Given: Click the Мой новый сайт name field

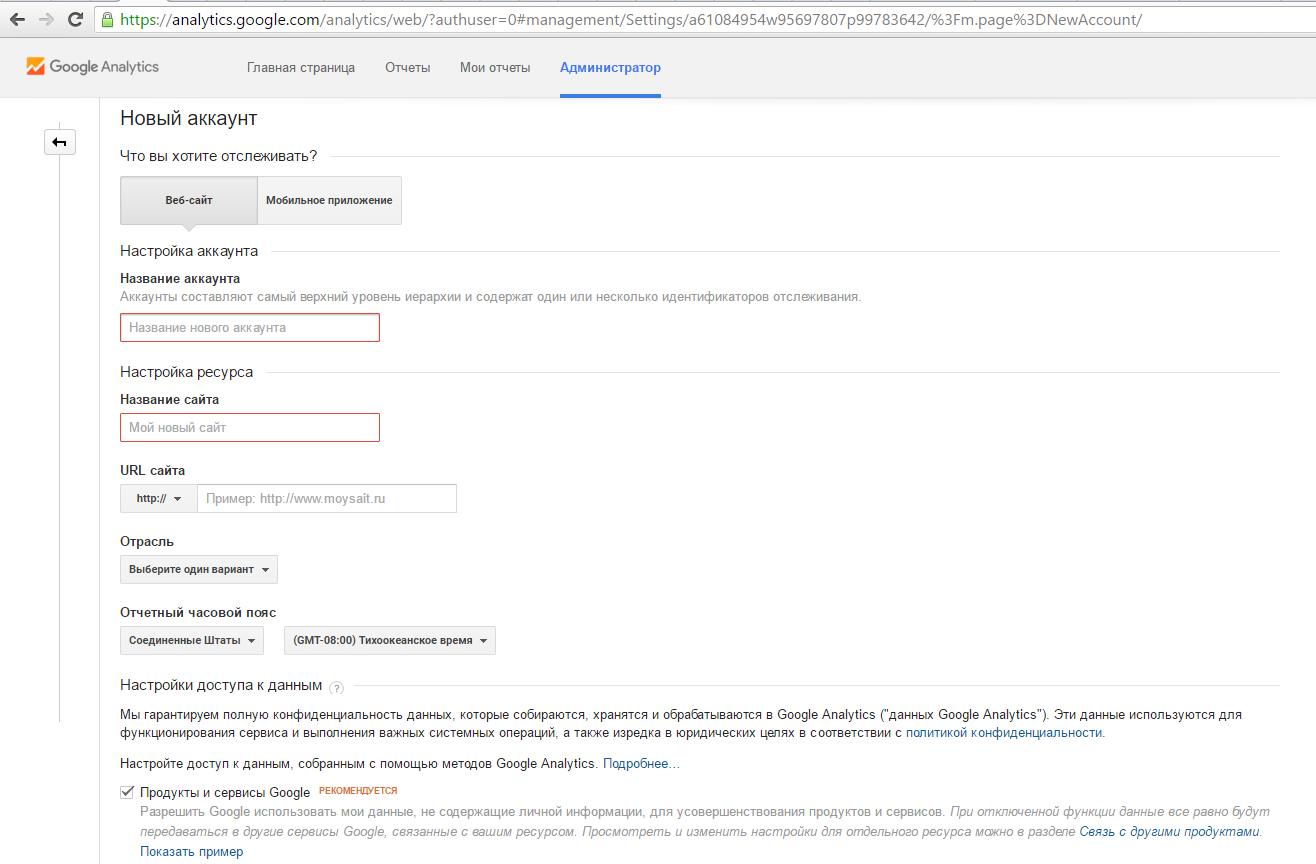Looking at the screenshot, I should 250,427.
